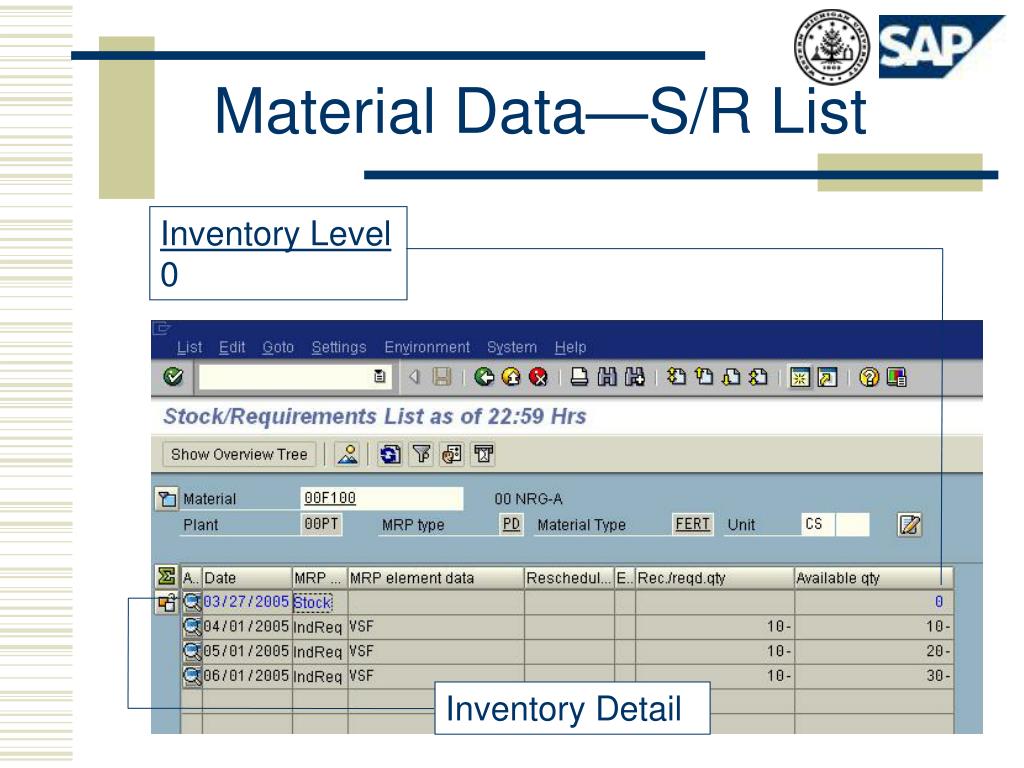Click the person icon beside Show Overview Tree
Viewport: 1024px width, 768px height.
point(348,454)
